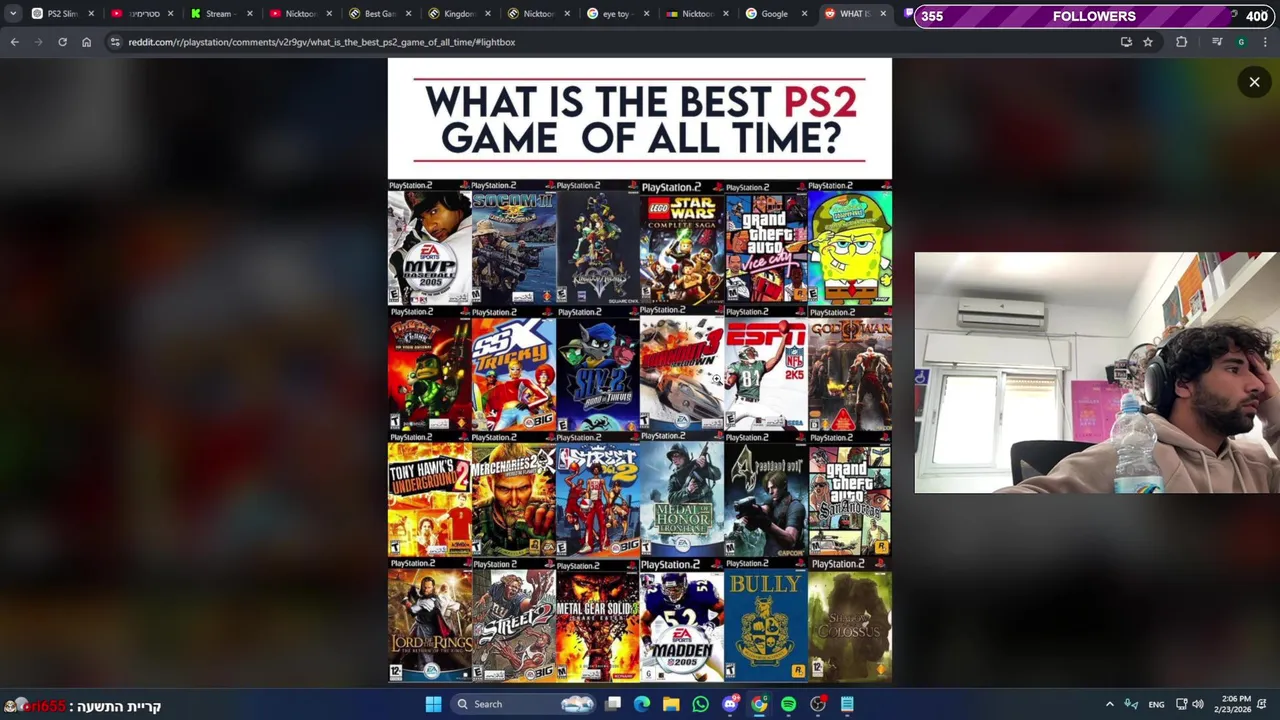
Task: Expand the tab search dropdown arrow
Action: [x=13, y=14]
